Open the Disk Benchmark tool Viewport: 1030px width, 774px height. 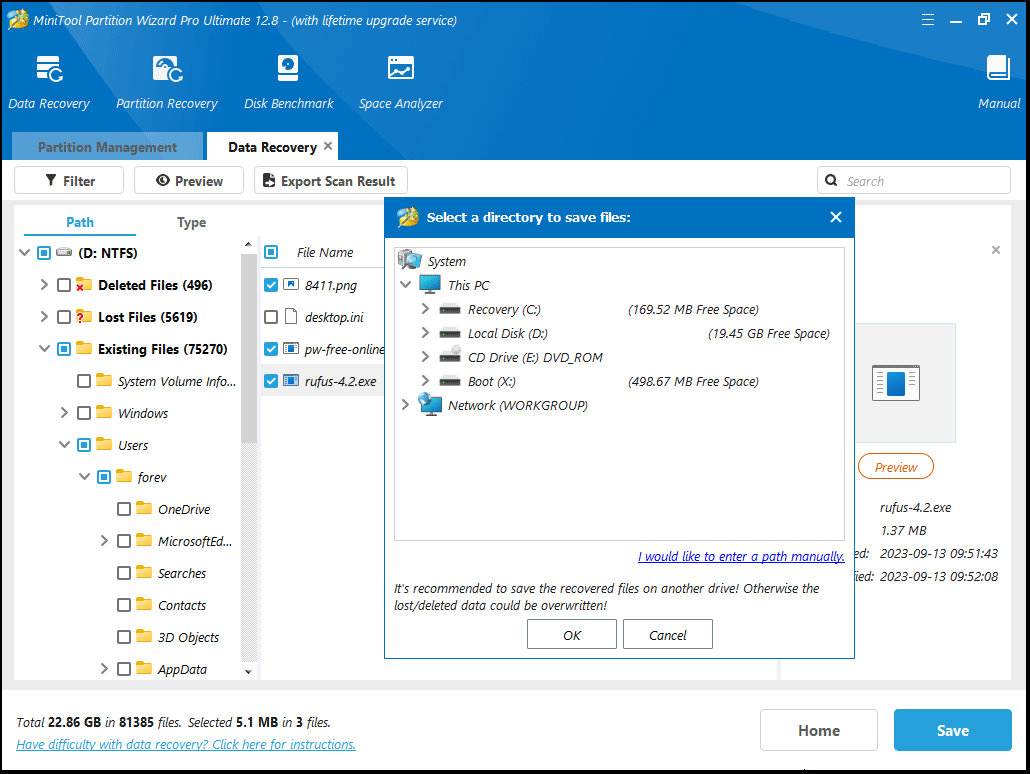point(288,68)
